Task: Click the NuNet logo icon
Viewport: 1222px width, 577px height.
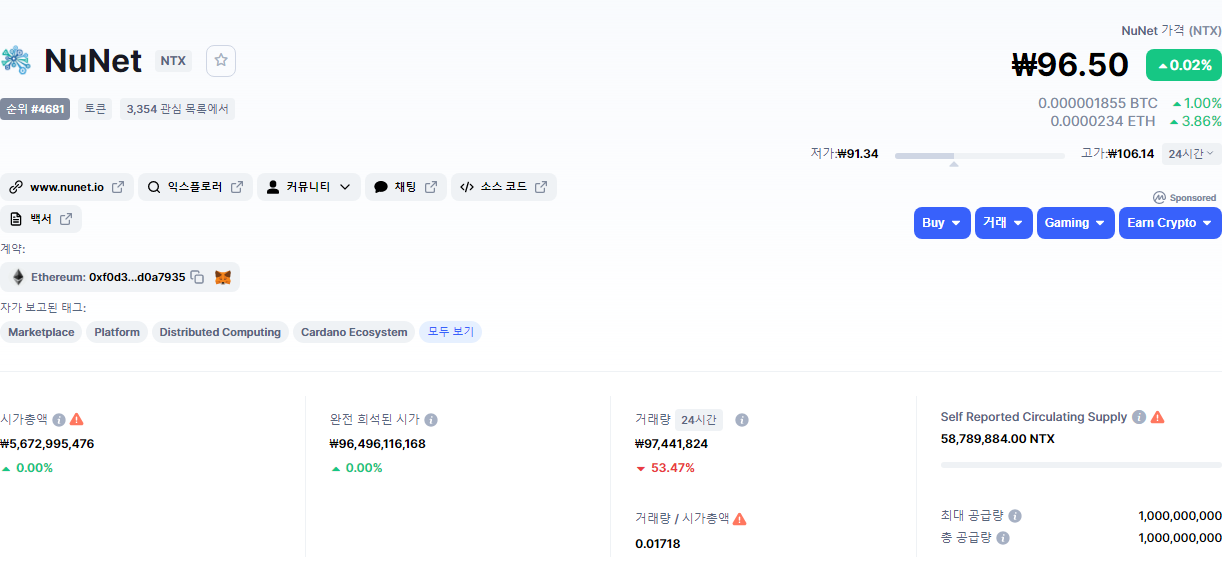Action: [x=15, y=61]
